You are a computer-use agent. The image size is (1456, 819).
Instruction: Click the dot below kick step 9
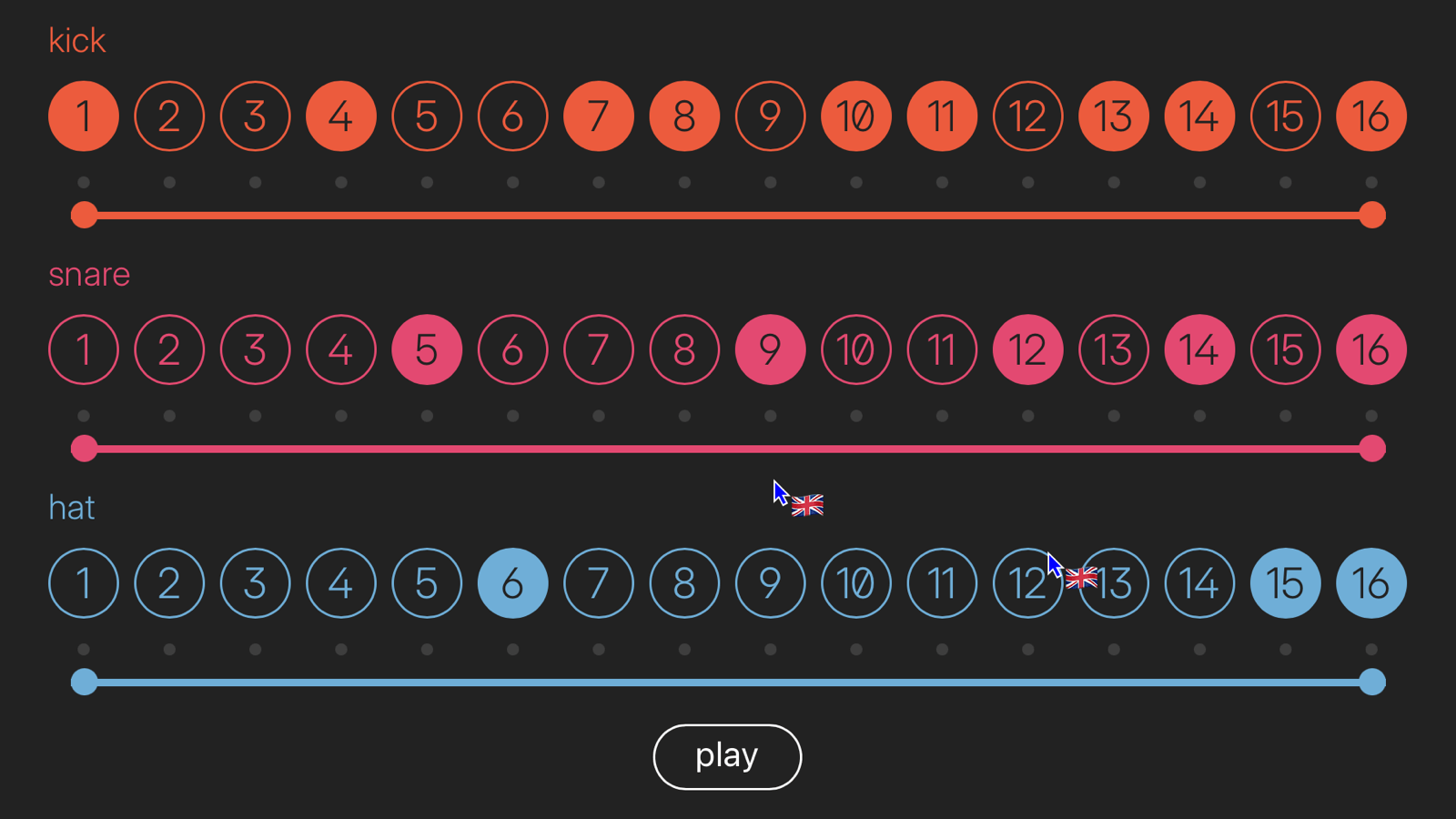[x=770, y=183]
